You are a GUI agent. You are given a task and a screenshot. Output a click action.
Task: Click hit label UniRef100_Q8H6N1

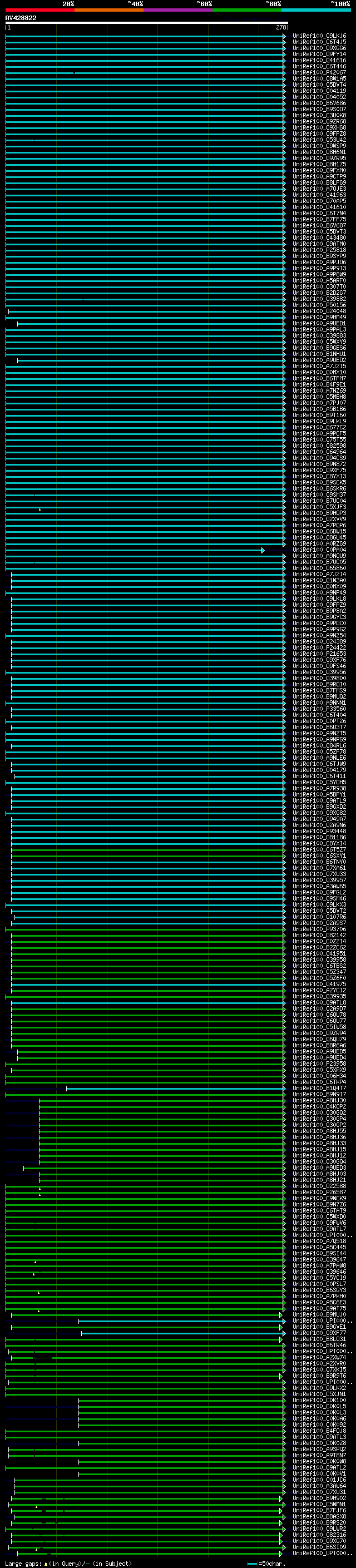(x=319, y=152)
